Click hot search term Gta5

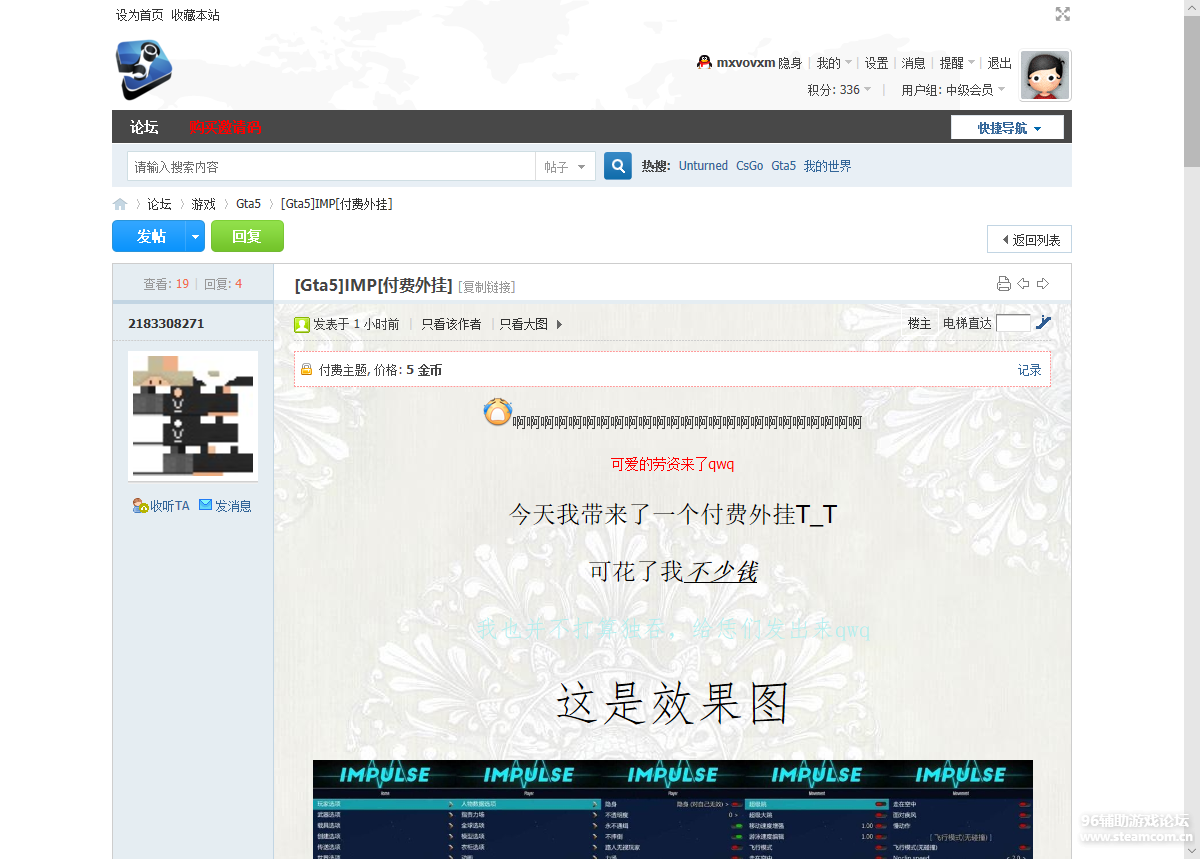pyautogui.click(x=783, y=166)
